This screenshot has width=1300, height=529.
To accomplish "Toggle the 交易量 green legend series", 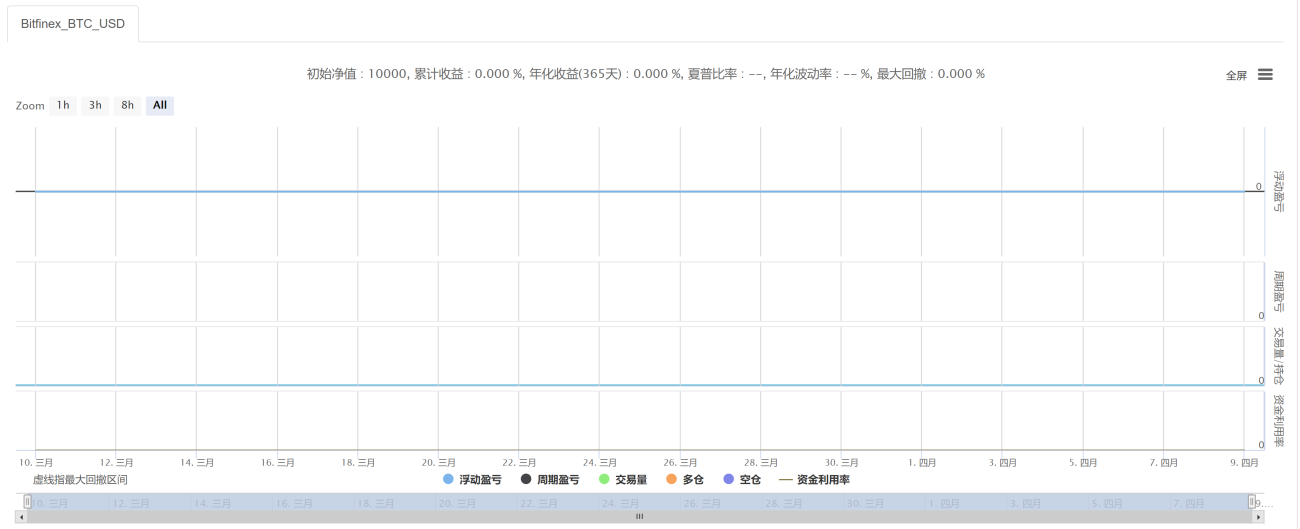I will coord(622,480).
